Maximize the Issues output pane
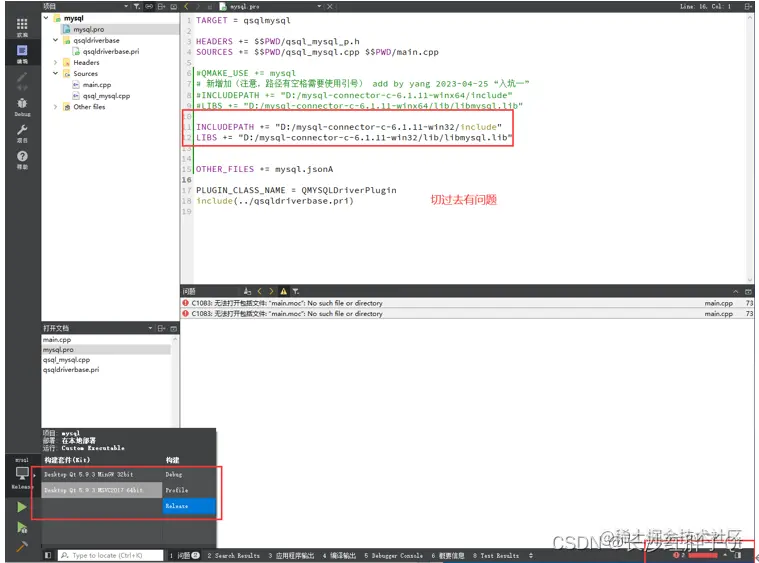Screen dimensions: 759x563 coord(748,291)
